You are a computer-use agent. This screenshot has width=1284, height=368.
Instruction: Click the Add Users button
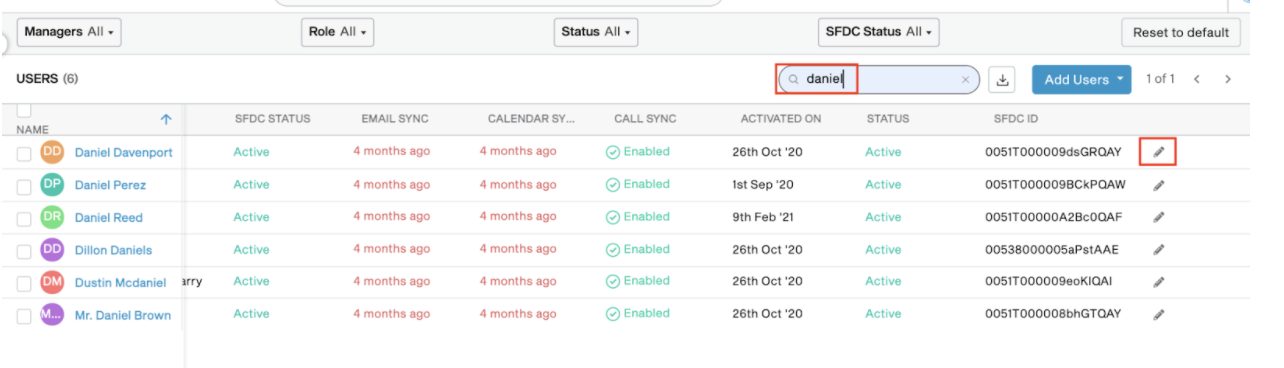coord(1081,80)
